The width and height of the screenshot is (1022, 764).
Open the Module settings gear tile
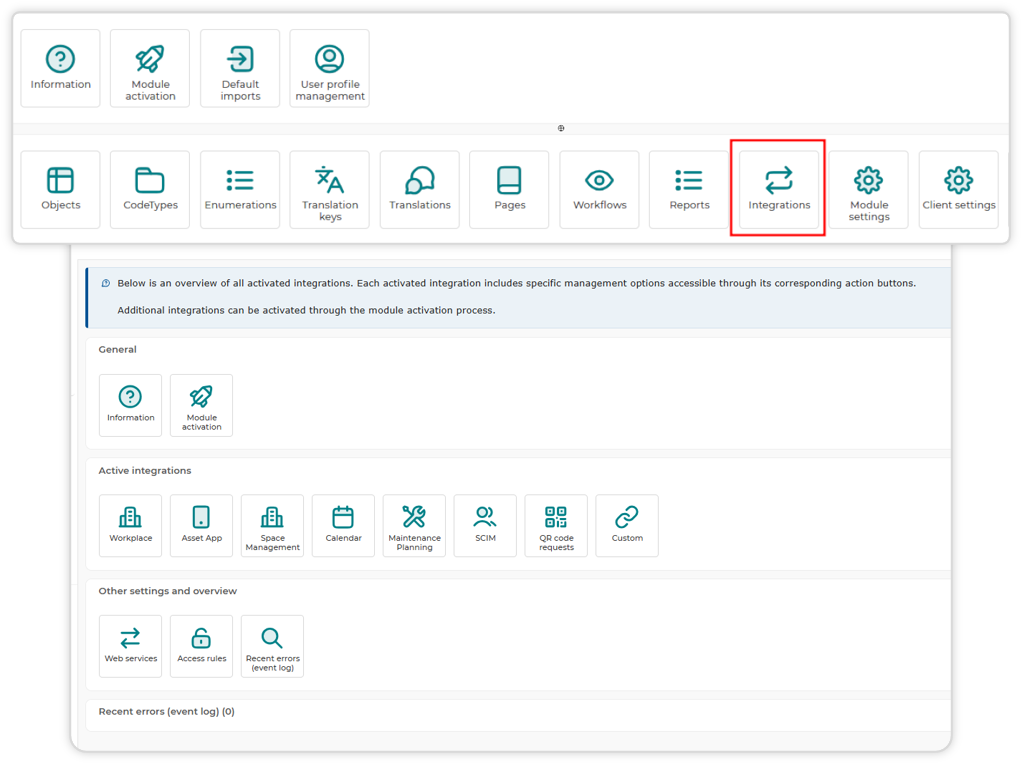tap(869, 190)
